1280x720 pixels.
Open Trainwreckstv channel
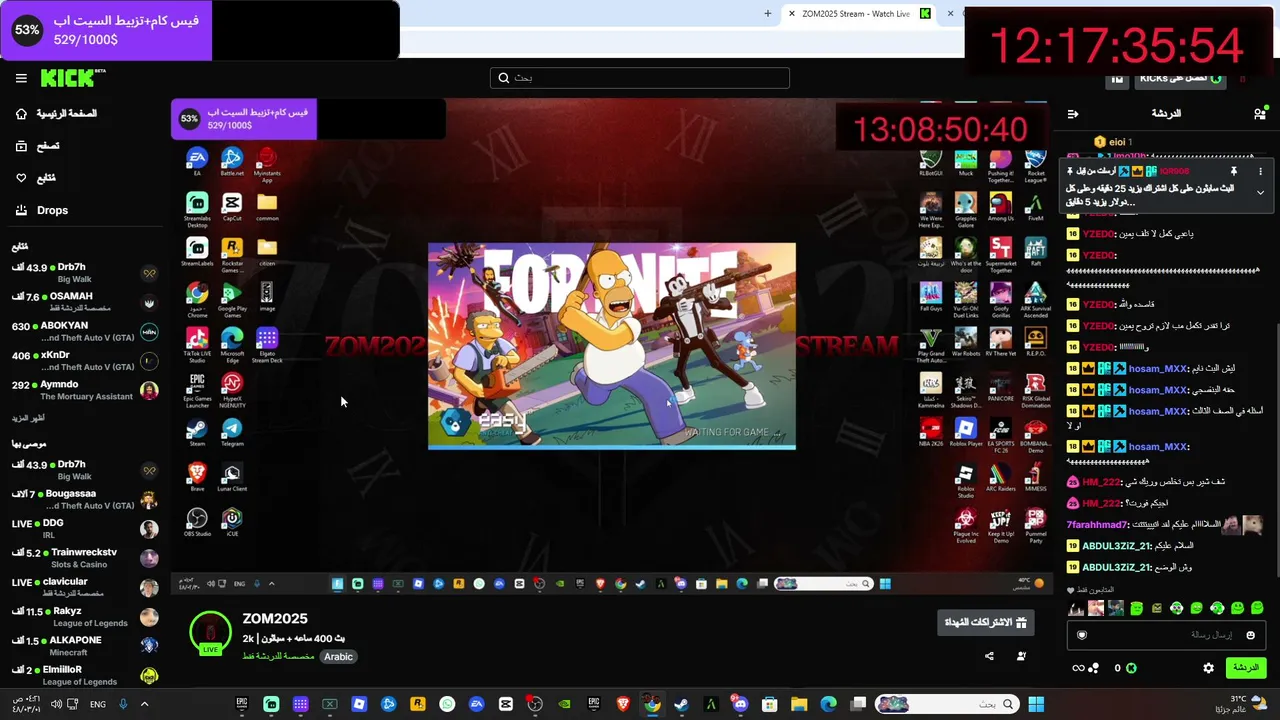click(x=85, y=558)
